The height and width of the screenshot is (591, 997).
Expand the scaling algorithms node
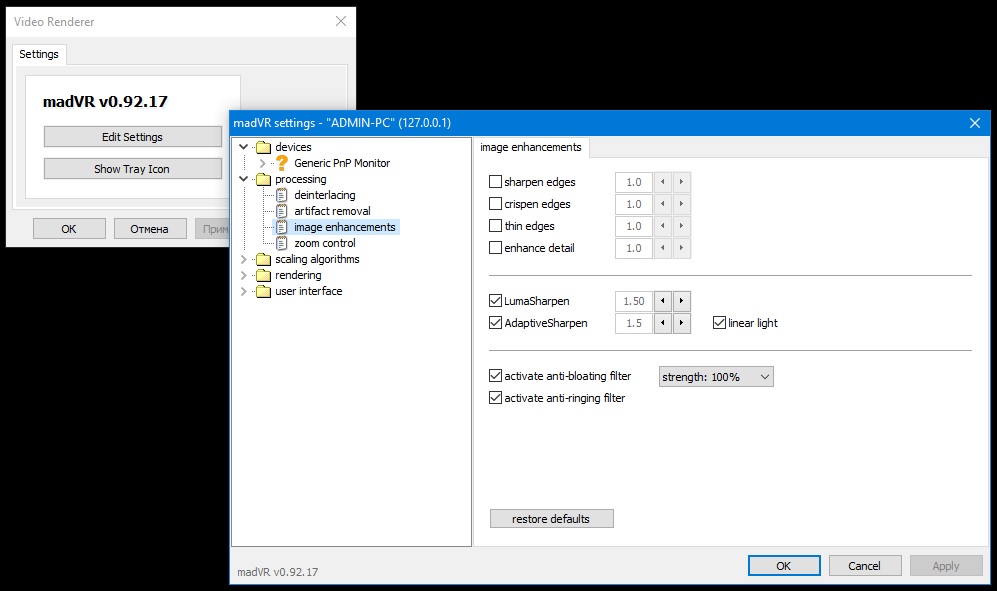coord(244,259)
